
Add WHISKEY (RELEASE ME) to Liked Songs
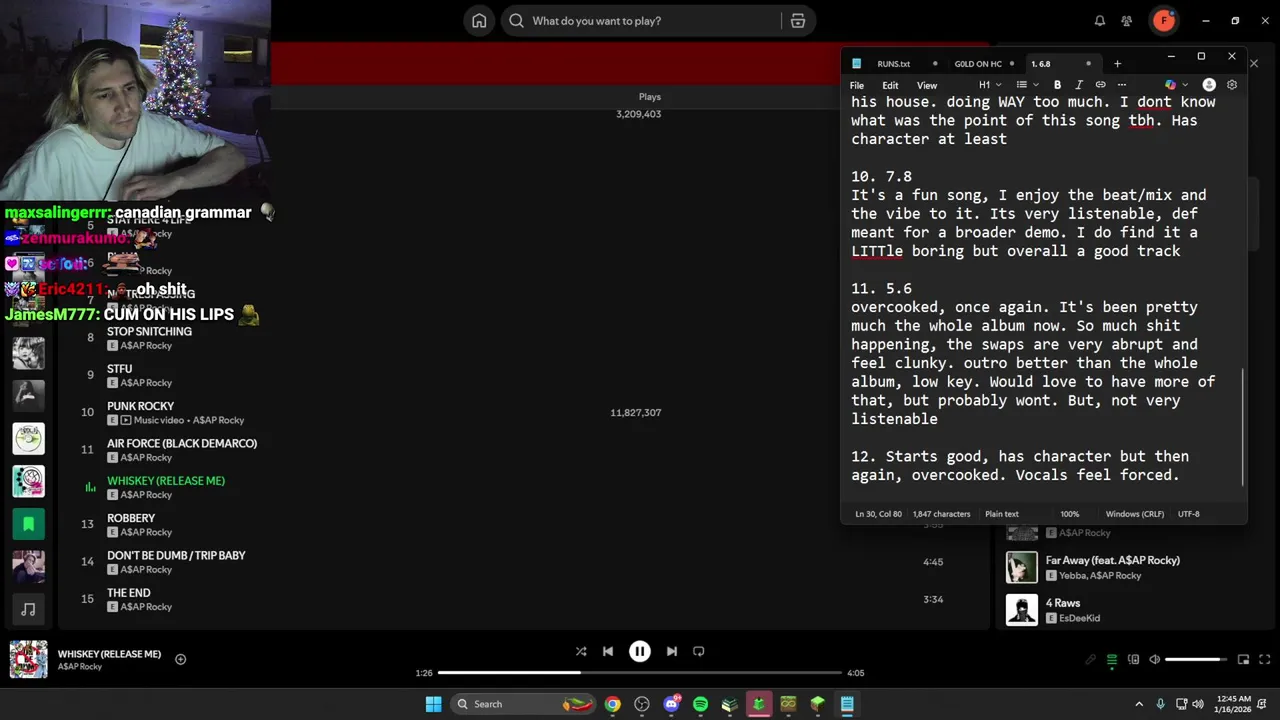[x=181, y=659]
